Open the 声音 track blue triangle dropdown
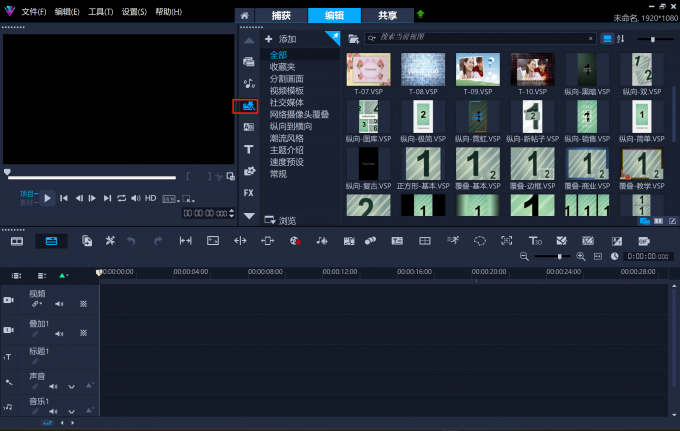 click(x=89, y=385)
